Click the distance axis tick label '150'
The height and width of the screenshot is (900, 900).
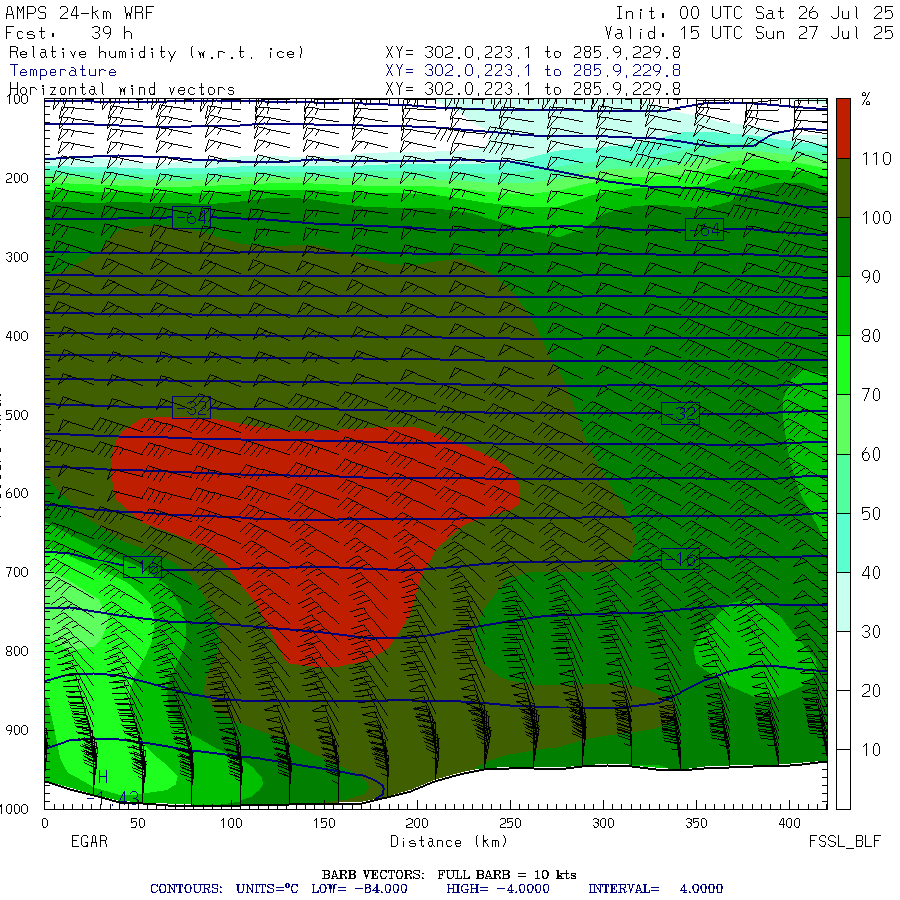click(324, 824)
